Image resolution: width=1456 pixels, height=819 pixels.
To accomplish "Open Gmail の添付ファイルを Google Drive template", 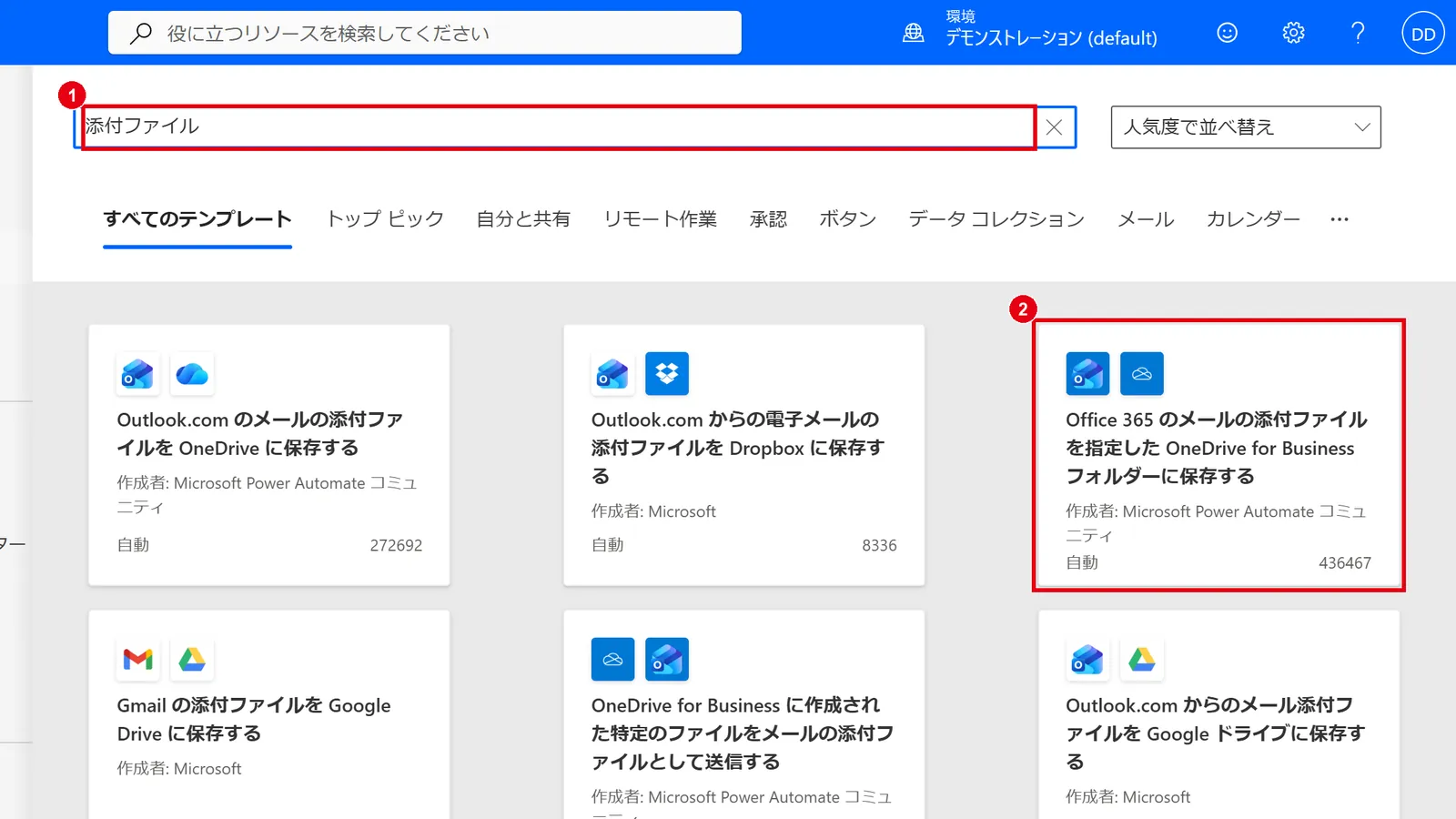I will click(254, 720).
